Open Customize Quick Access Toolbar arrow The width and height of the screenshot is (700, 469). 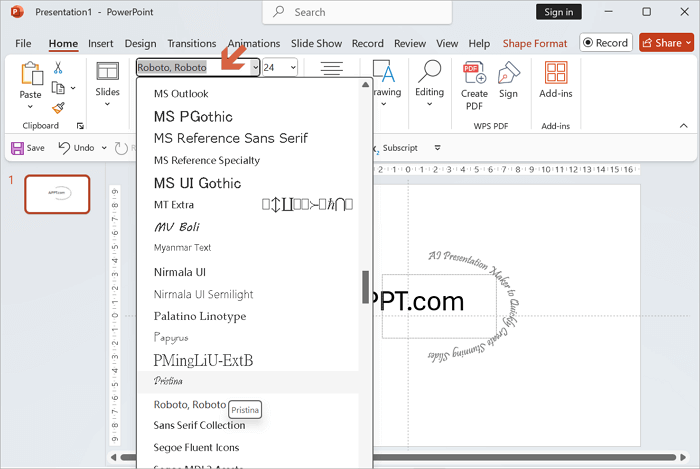(x=438, y=148)
